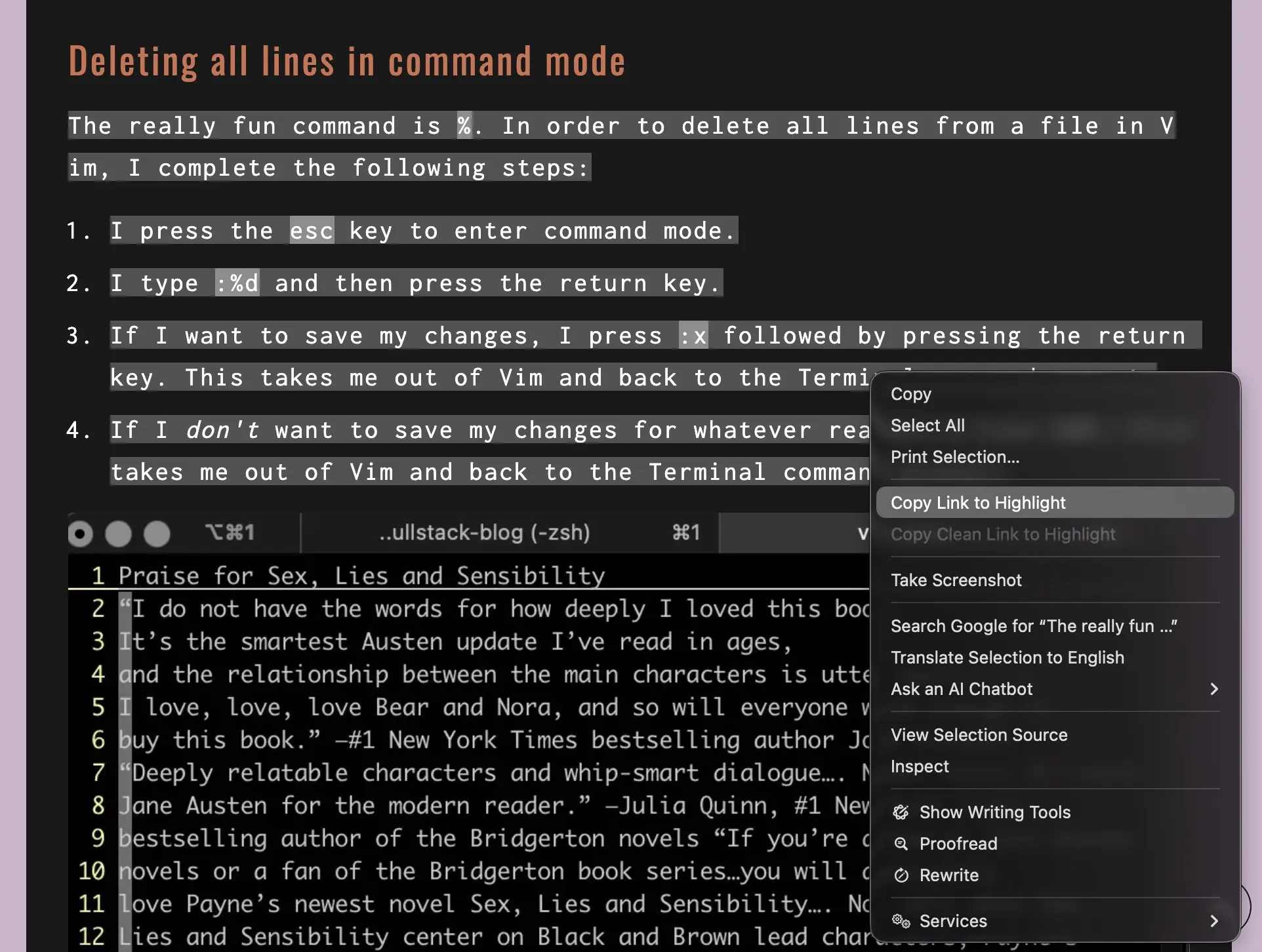The image size is (1262, 952).
Task: Choose Proofread from the menu
Action: click(1055, 844)
